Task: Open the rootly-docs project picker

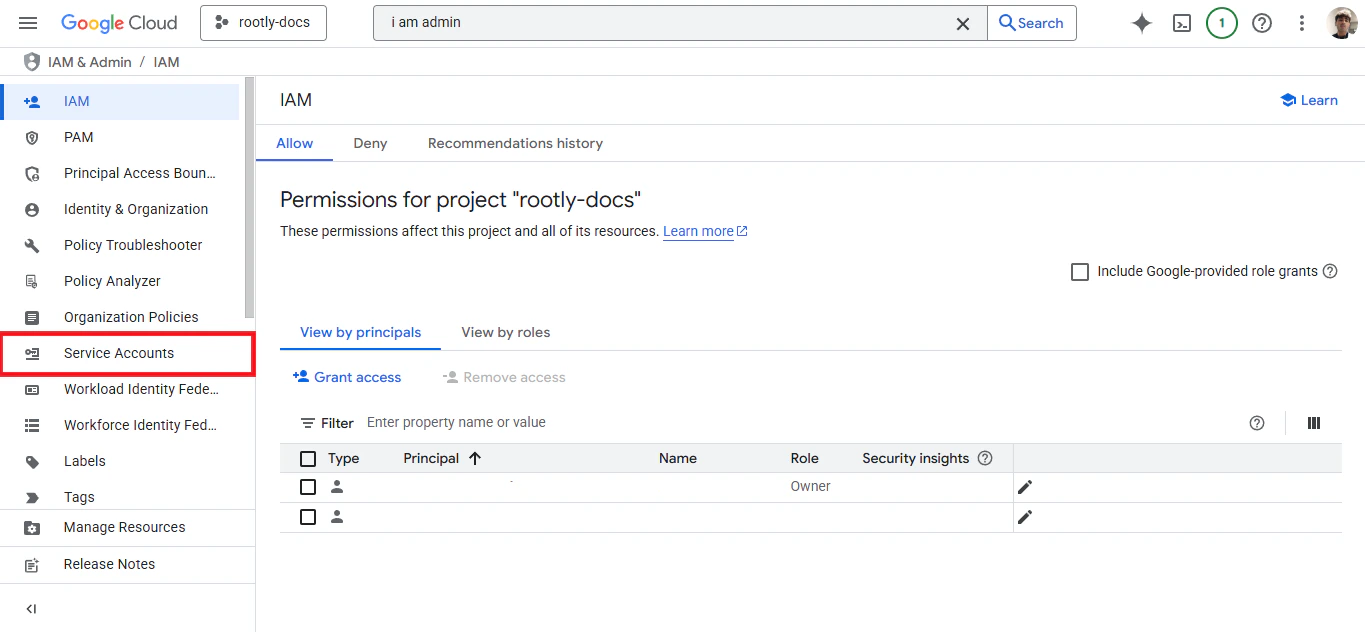Action: [x=263, y=22]
